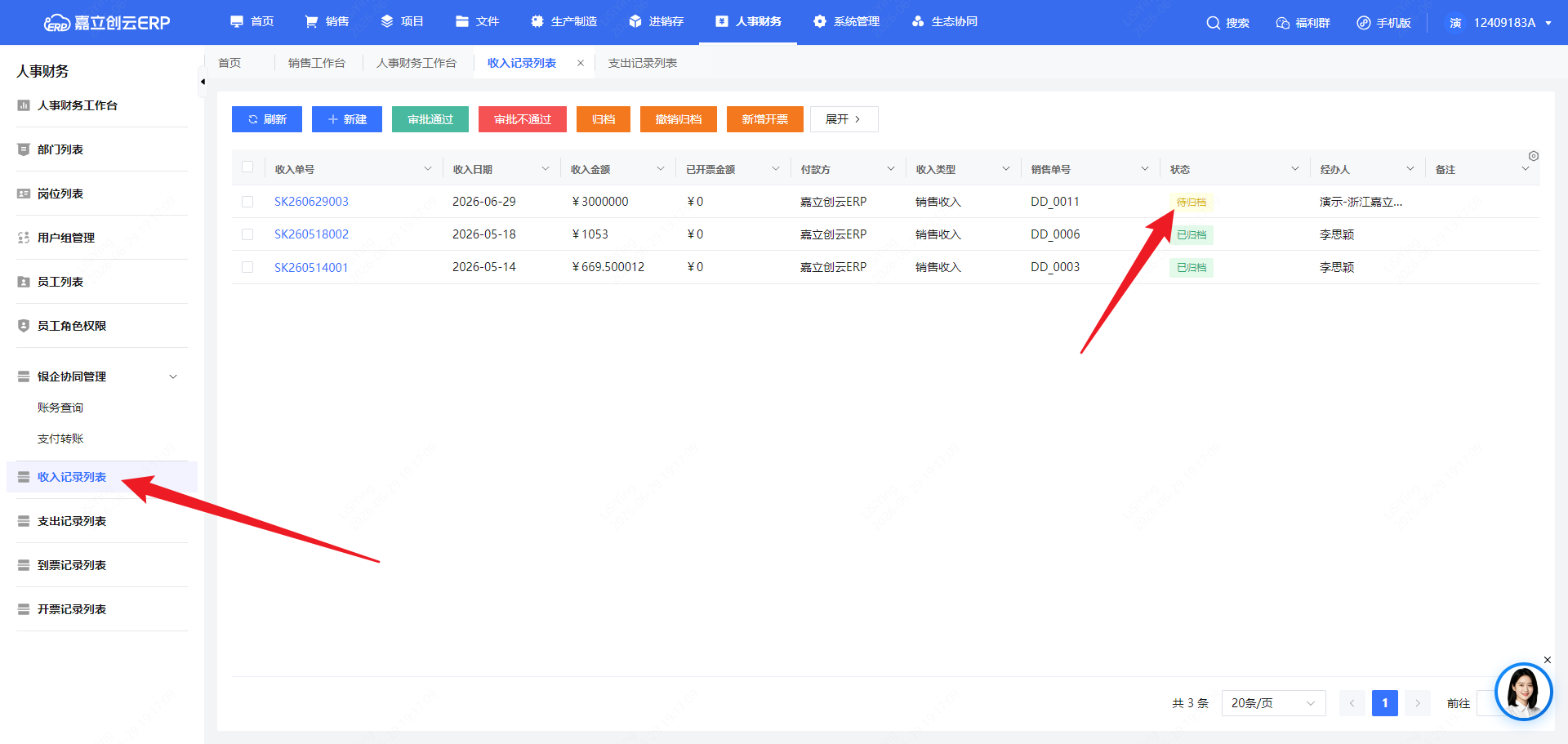Go to previous page arrow

(x=1352, y=703)
